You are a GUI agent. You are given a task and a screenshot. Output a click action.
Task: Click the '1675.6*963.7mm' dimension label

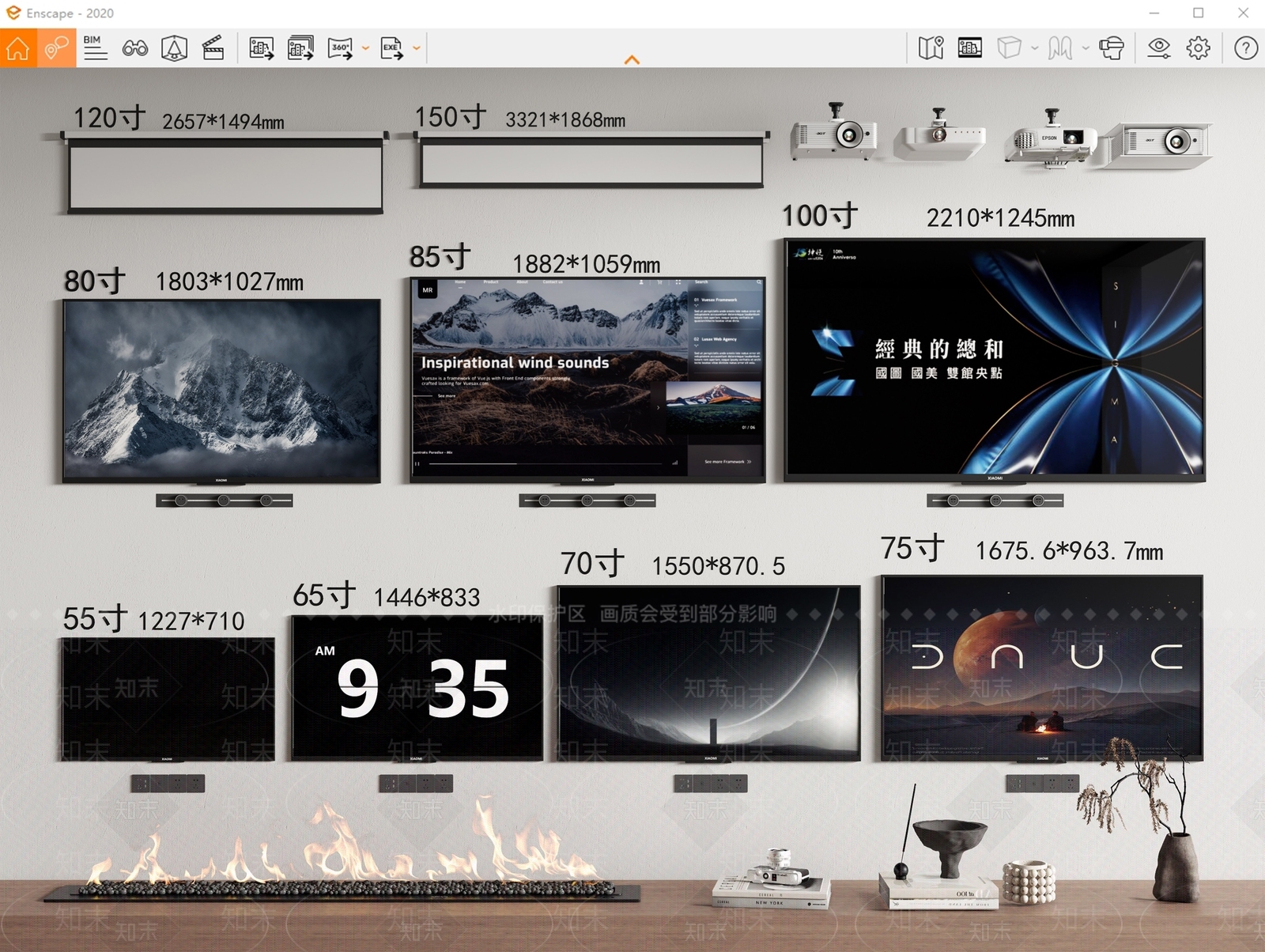click(1069, 550)
